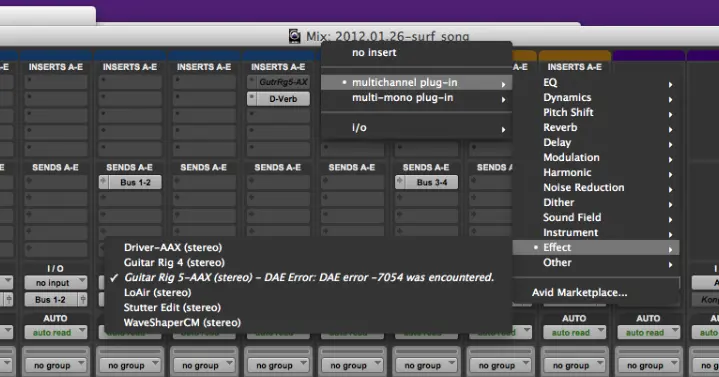Open the no input dropdown
The width and height of the screenshot is (719, 377).
click(55, 283)
